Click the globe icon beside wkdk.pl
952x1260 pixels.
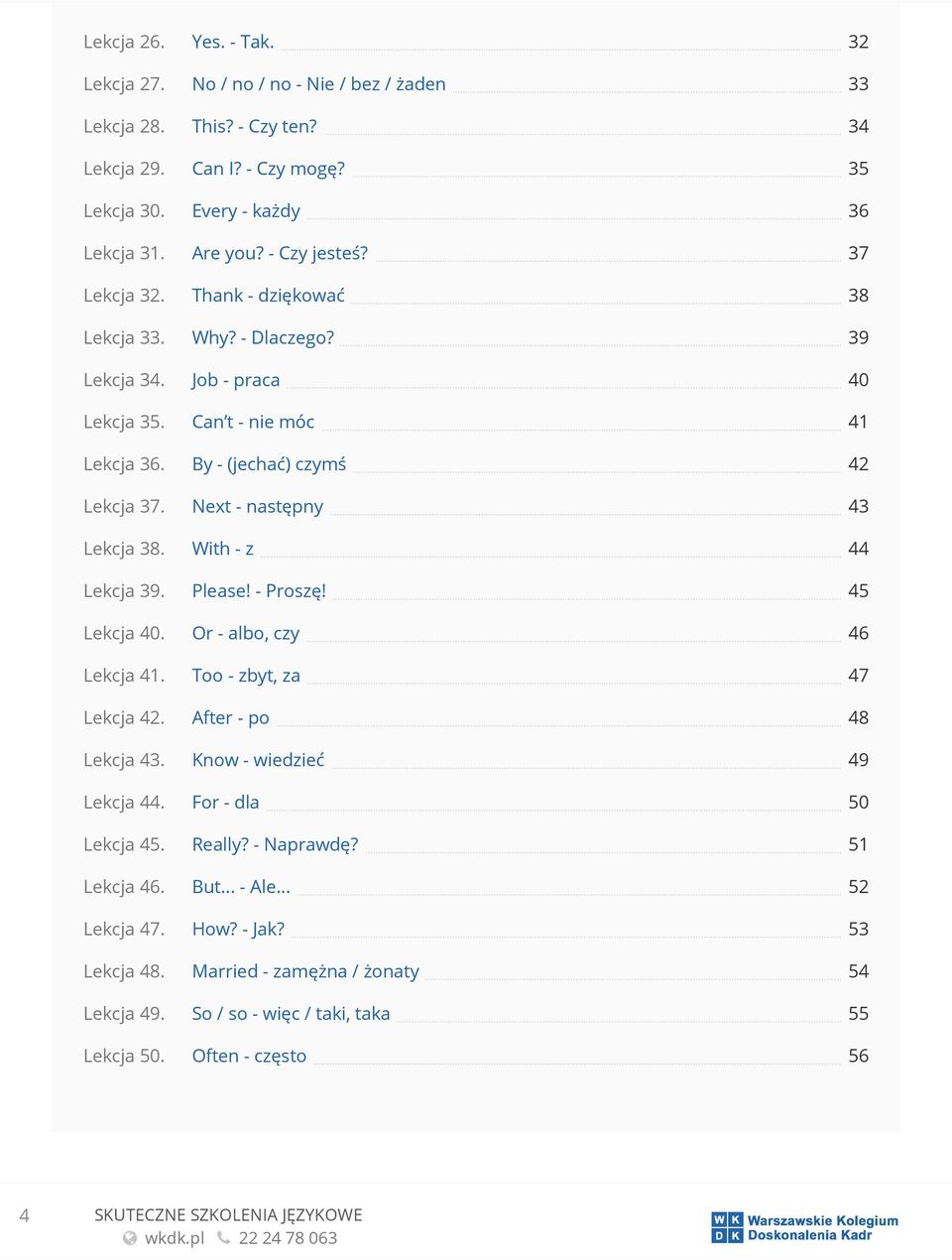129,1238
